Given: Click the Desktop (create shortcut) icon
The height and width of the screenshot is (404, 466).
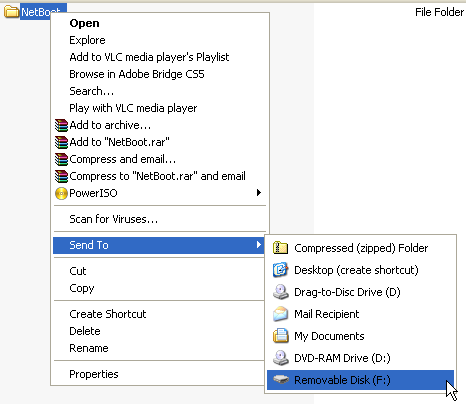Looking at the screenshot, I should (280, 270).
